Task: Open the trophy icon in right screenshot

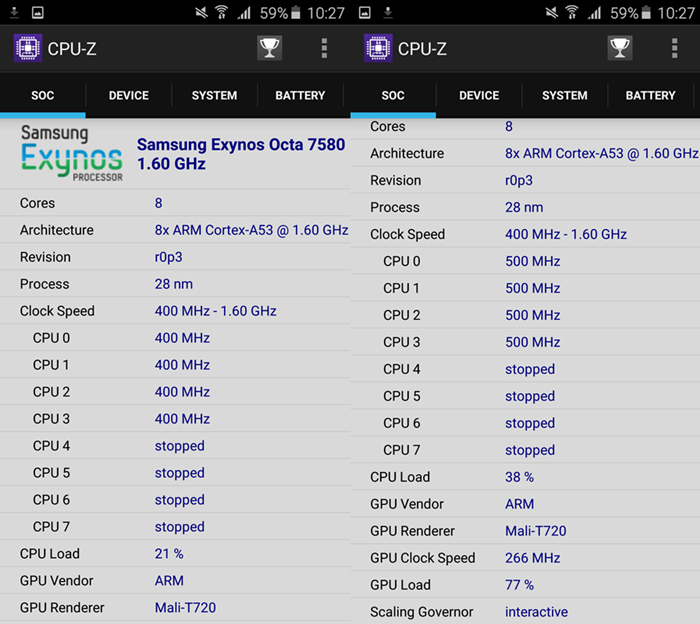Action: click(620, 48)
